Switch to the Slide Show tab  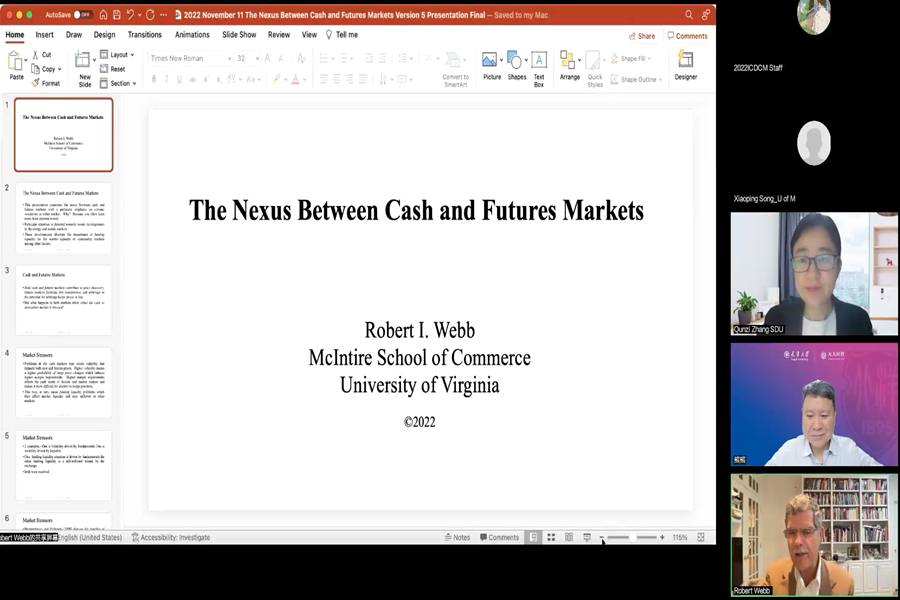(x=239, y=34)
